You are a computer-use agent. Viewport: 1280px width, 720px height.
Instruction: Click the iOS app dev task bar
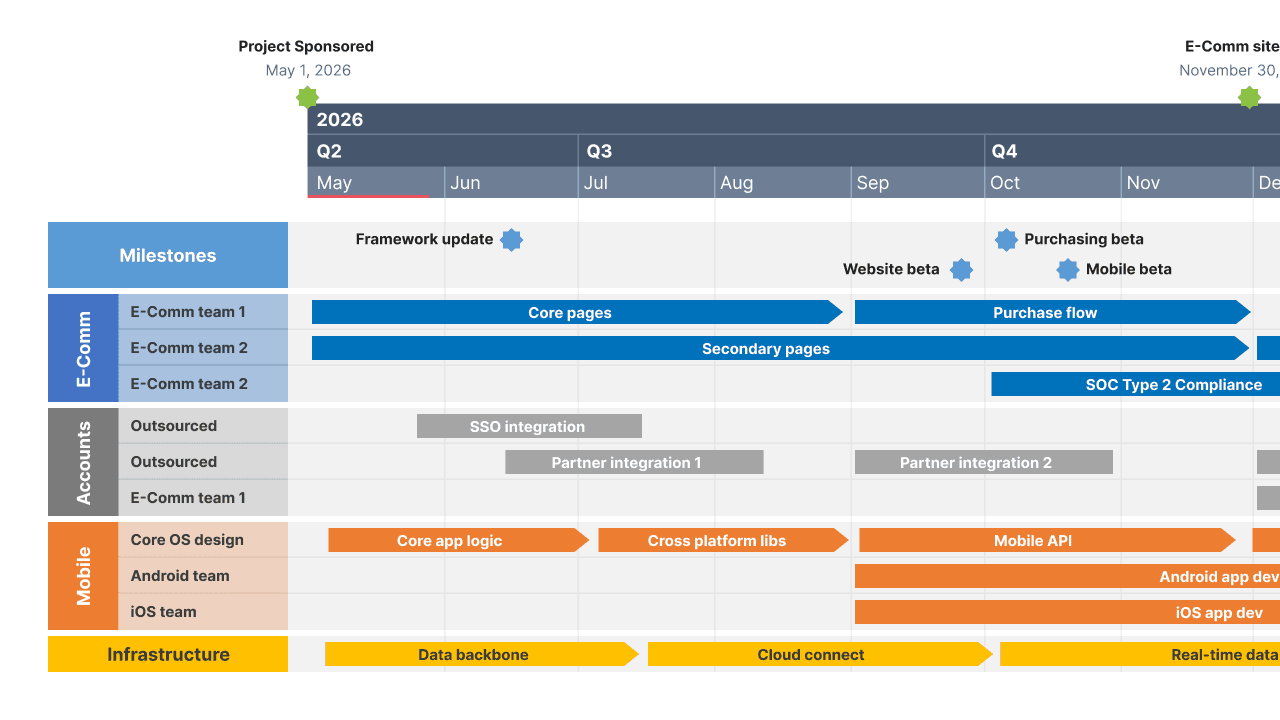click(1067, 613)
